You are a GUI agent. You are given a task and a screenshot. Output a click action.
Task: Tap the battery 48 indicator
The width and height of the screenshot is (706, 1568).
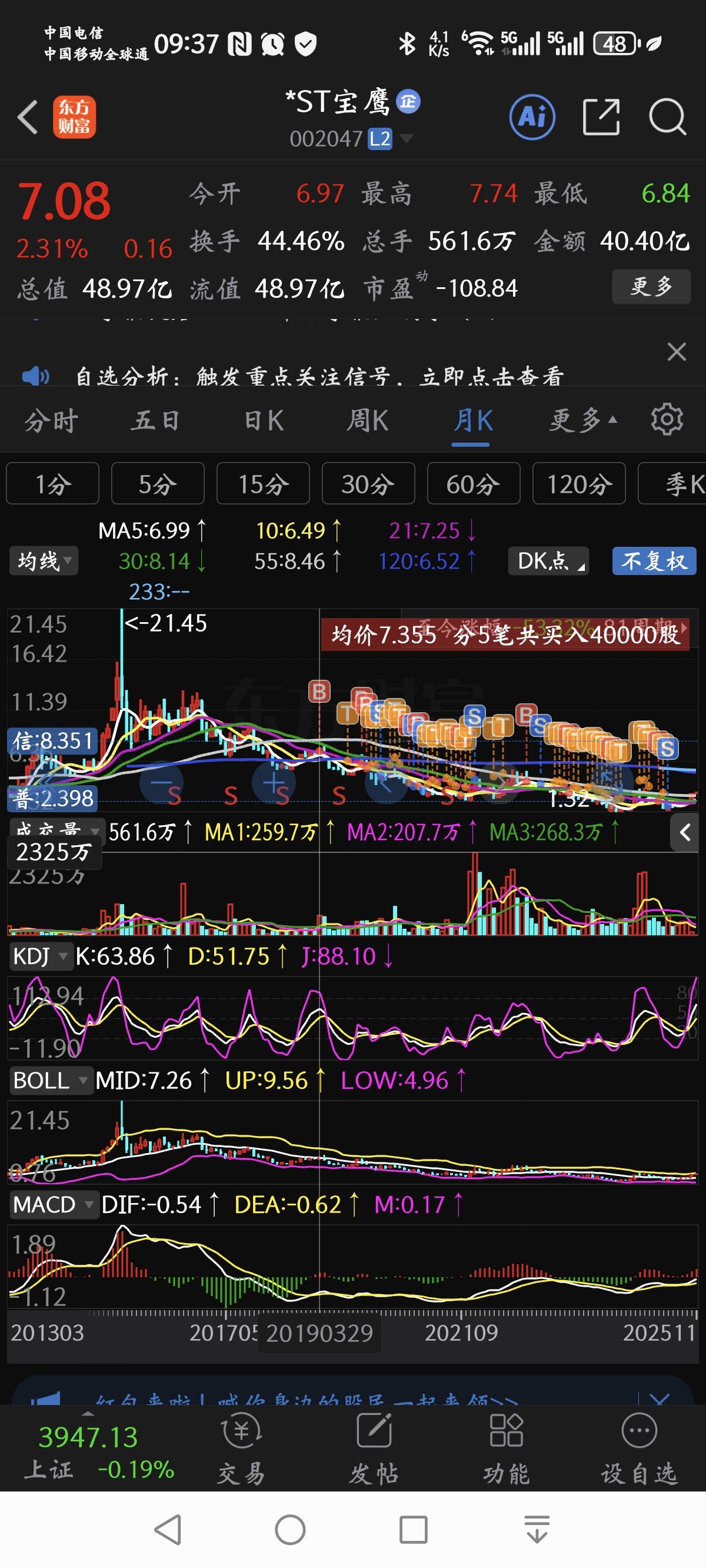click(617, 44)
